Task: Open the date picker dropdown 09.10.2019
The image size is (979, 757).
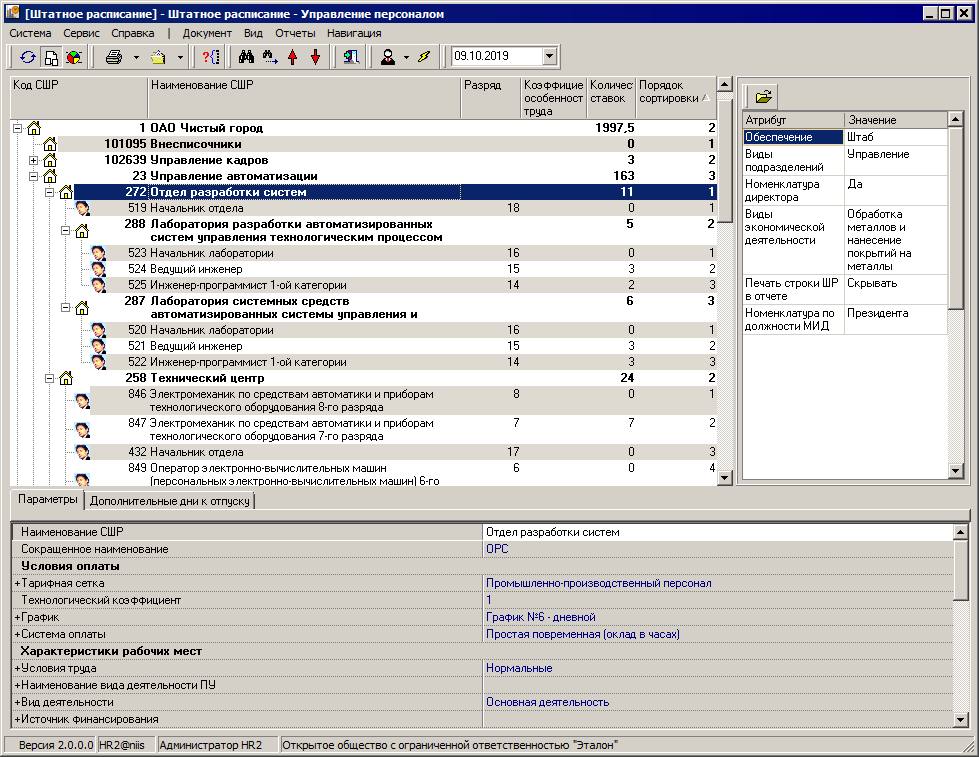Action: (x=549, y=56)
